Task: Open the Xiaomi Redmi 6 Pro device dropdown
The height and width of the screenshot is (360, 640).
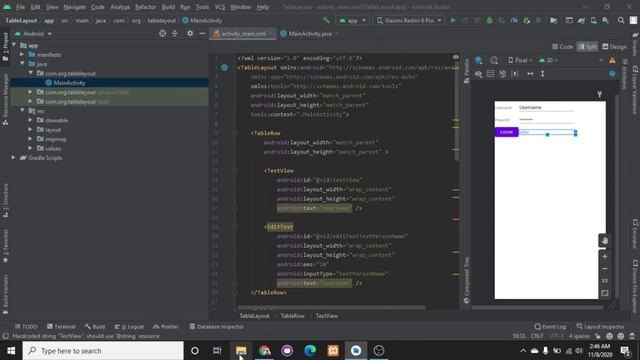Action: point(409,20)
